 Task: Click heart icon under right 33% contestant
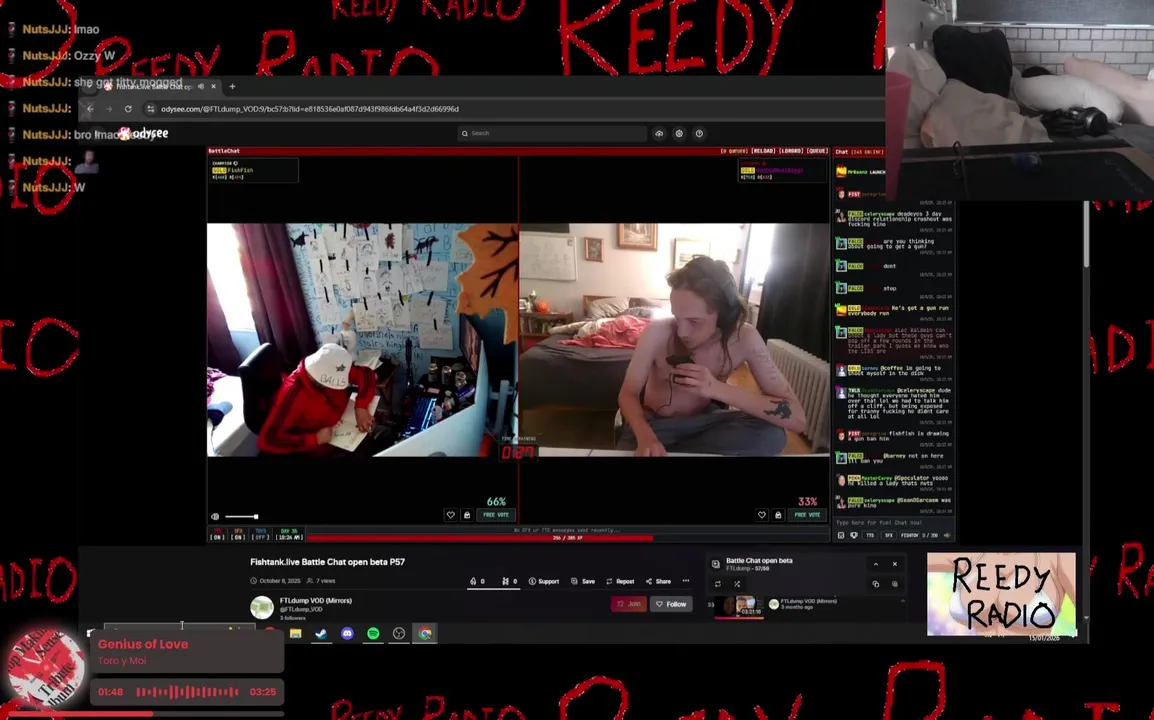click(762, 515)
